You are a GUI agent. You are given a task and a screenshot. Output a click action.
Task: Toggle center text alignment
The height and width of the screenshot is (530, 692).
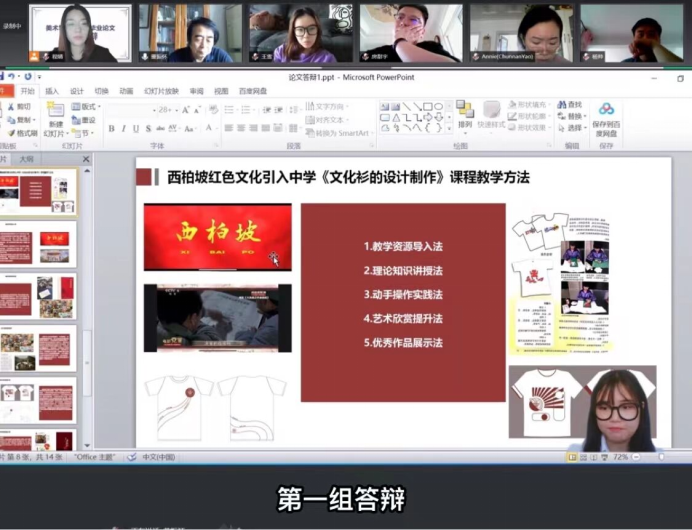pos(241,128)
